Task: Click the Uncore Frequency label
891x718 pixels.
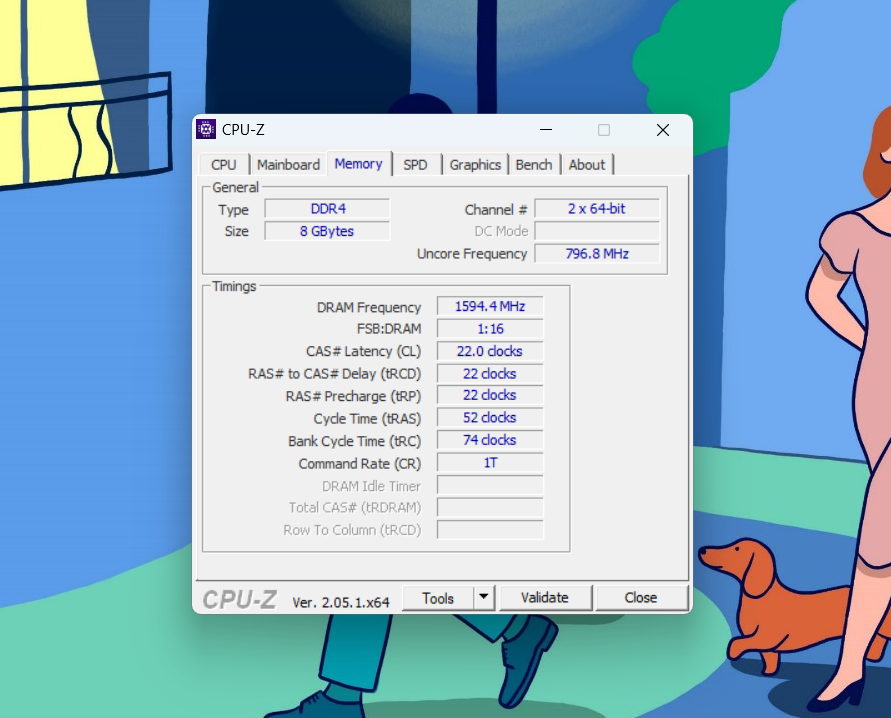Action: pos(472,254)
